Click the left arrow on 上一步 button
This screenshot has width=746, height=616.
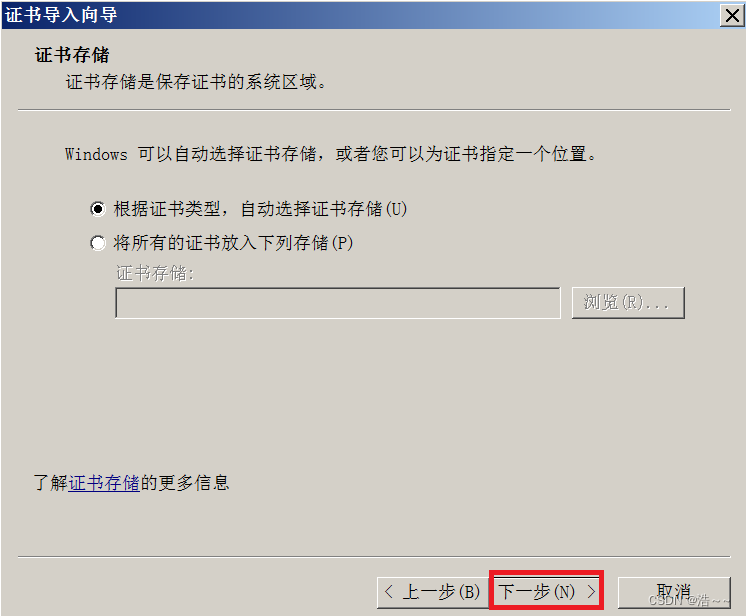coord(389,592)
